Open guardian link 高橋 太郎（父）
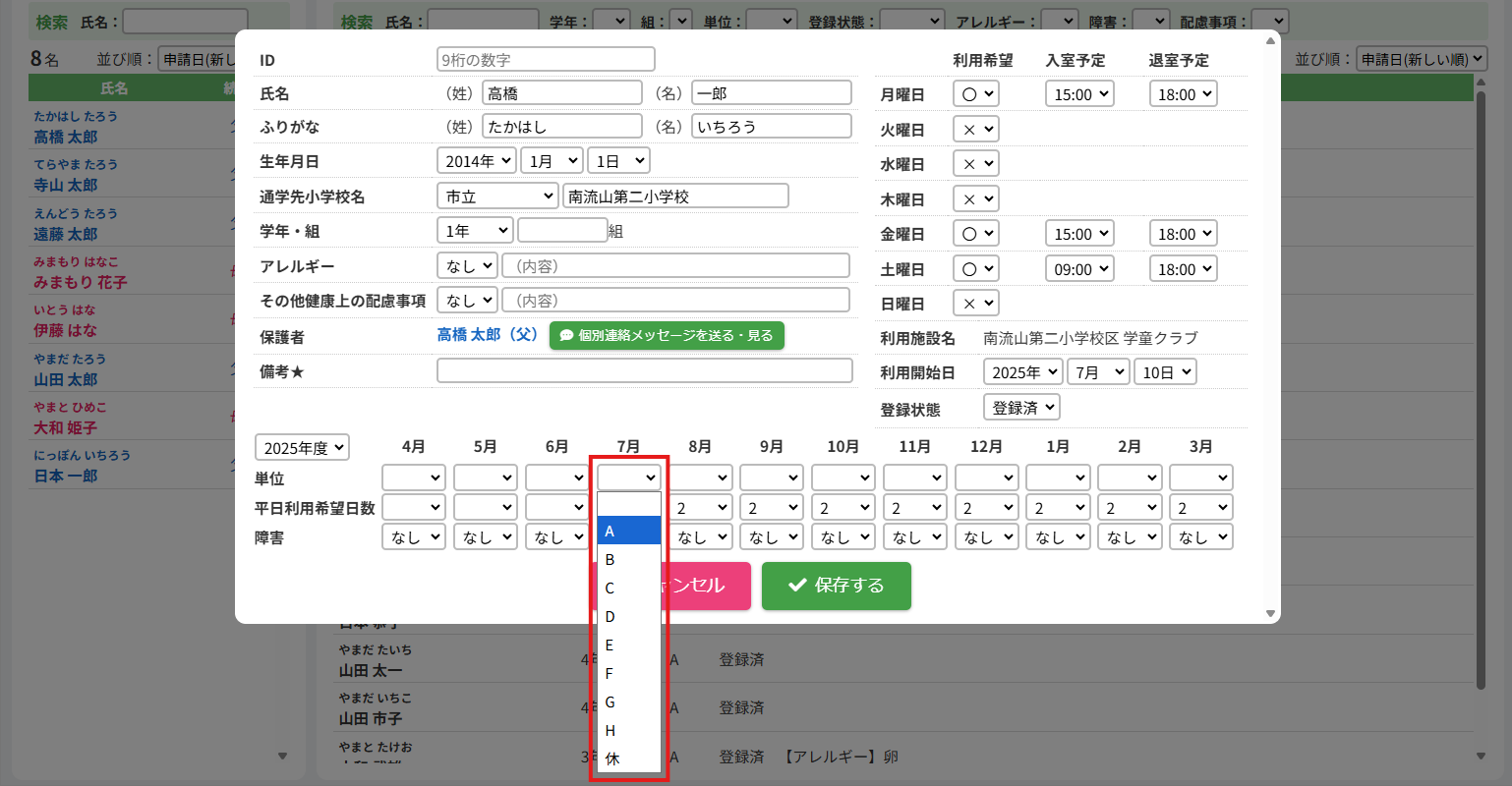Image resolution: width=1512 pixels, height=786 pixels. click(488, 335)
